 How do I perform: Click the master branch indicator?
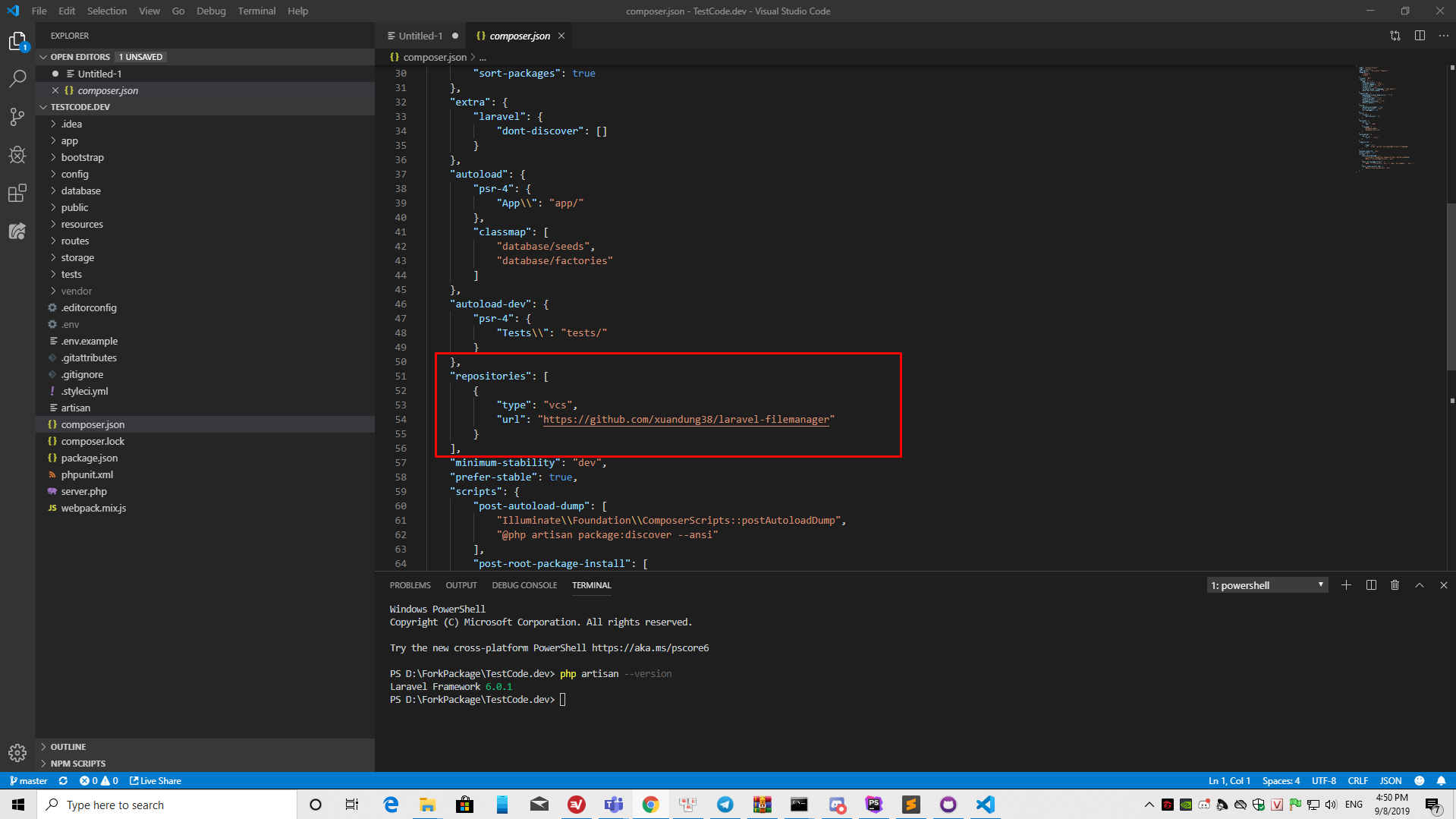point(29,781)
